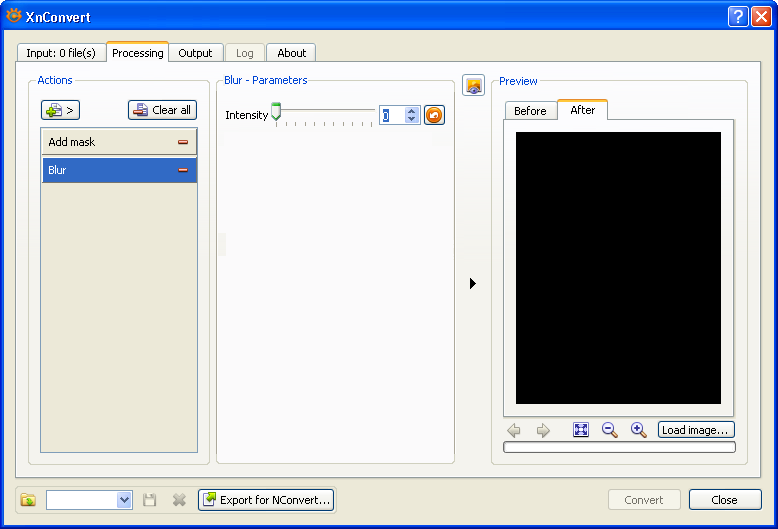778x529 pixels.
Task: Open the Processing tab
Action: coord(137,53)
